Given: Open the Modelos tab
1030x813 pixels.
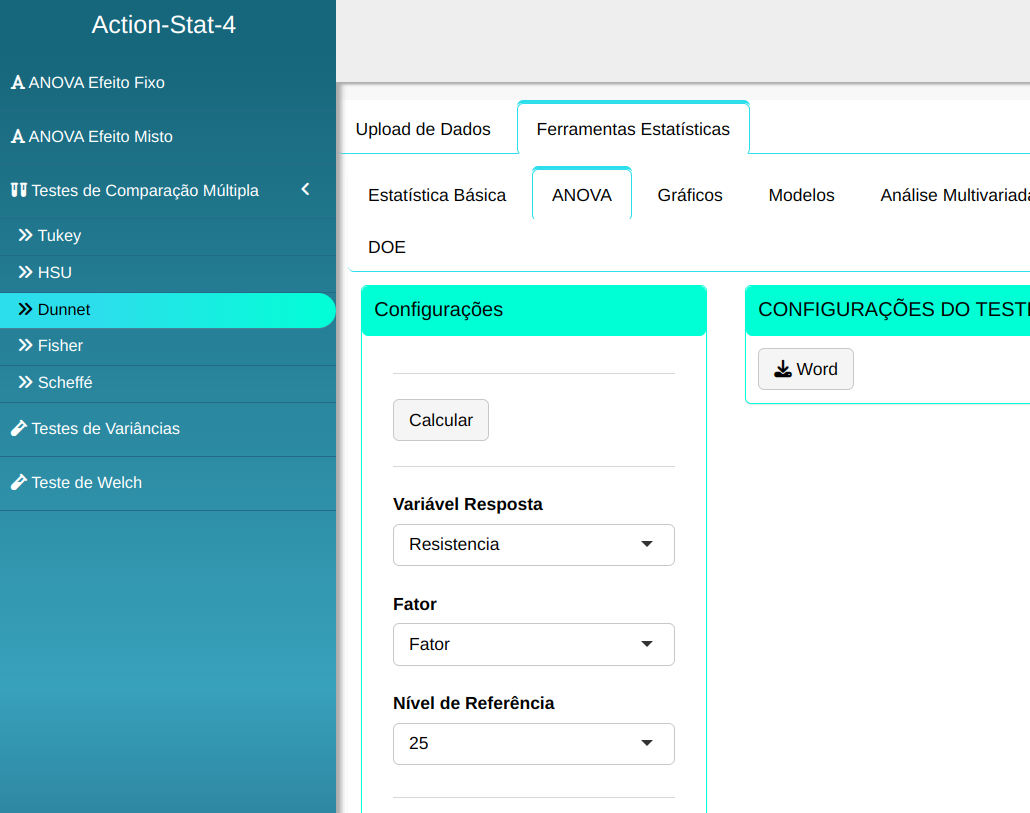Looking at the screenshot, I should (x=801, y=195).
